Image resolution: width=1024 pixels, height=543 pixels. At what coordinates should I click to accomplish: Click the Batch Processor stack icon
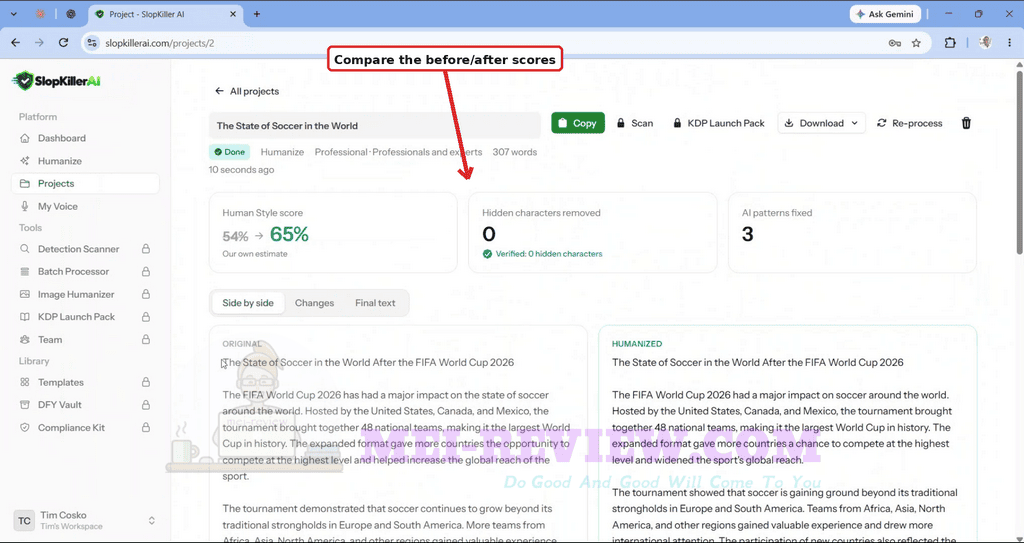tap(25, 271)
